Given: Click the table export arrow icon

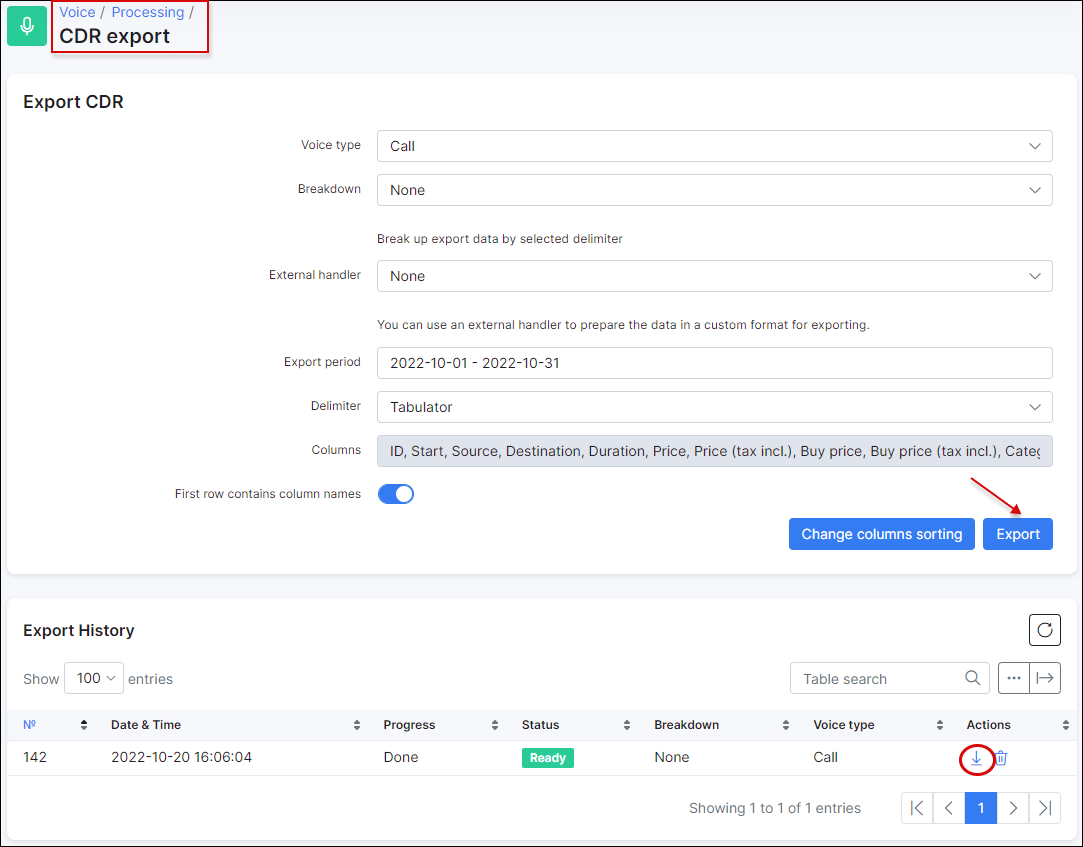Looking at the screenshot, I should 1045,678.
